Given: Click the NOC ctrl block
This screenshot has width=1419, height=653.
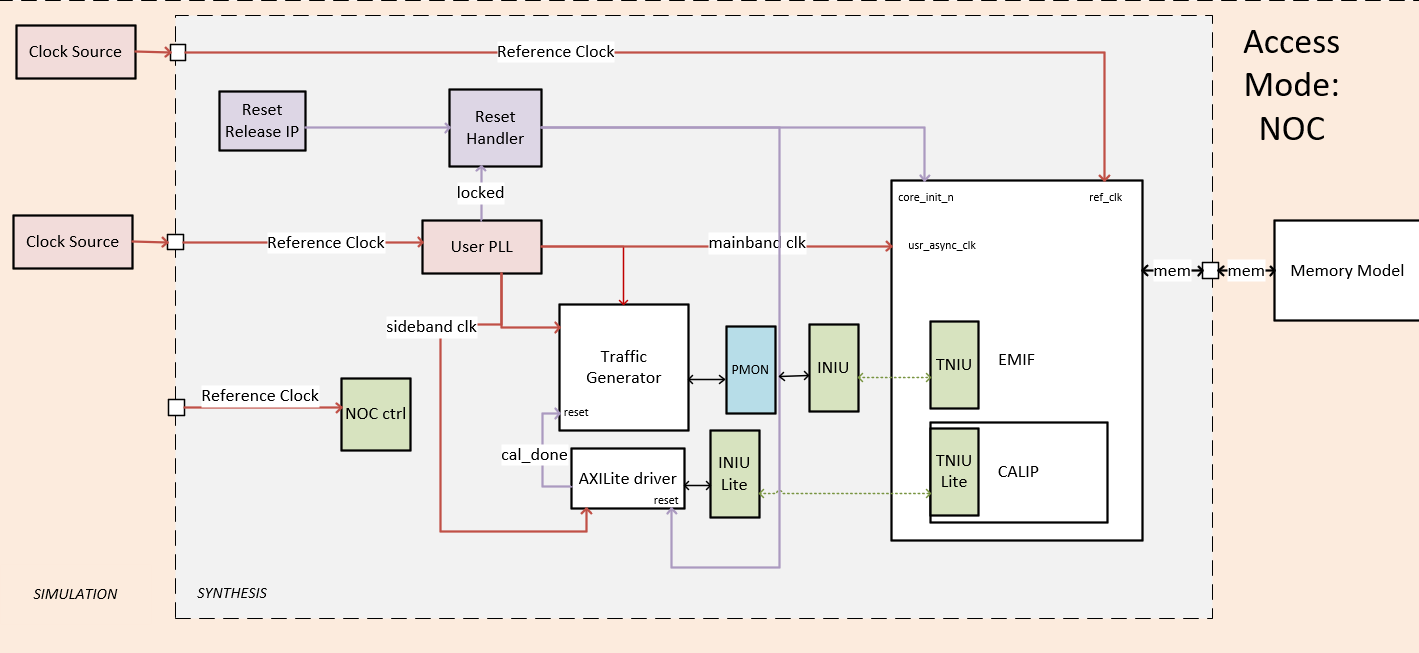Looking at the screenshot, I should click(375, 413).
